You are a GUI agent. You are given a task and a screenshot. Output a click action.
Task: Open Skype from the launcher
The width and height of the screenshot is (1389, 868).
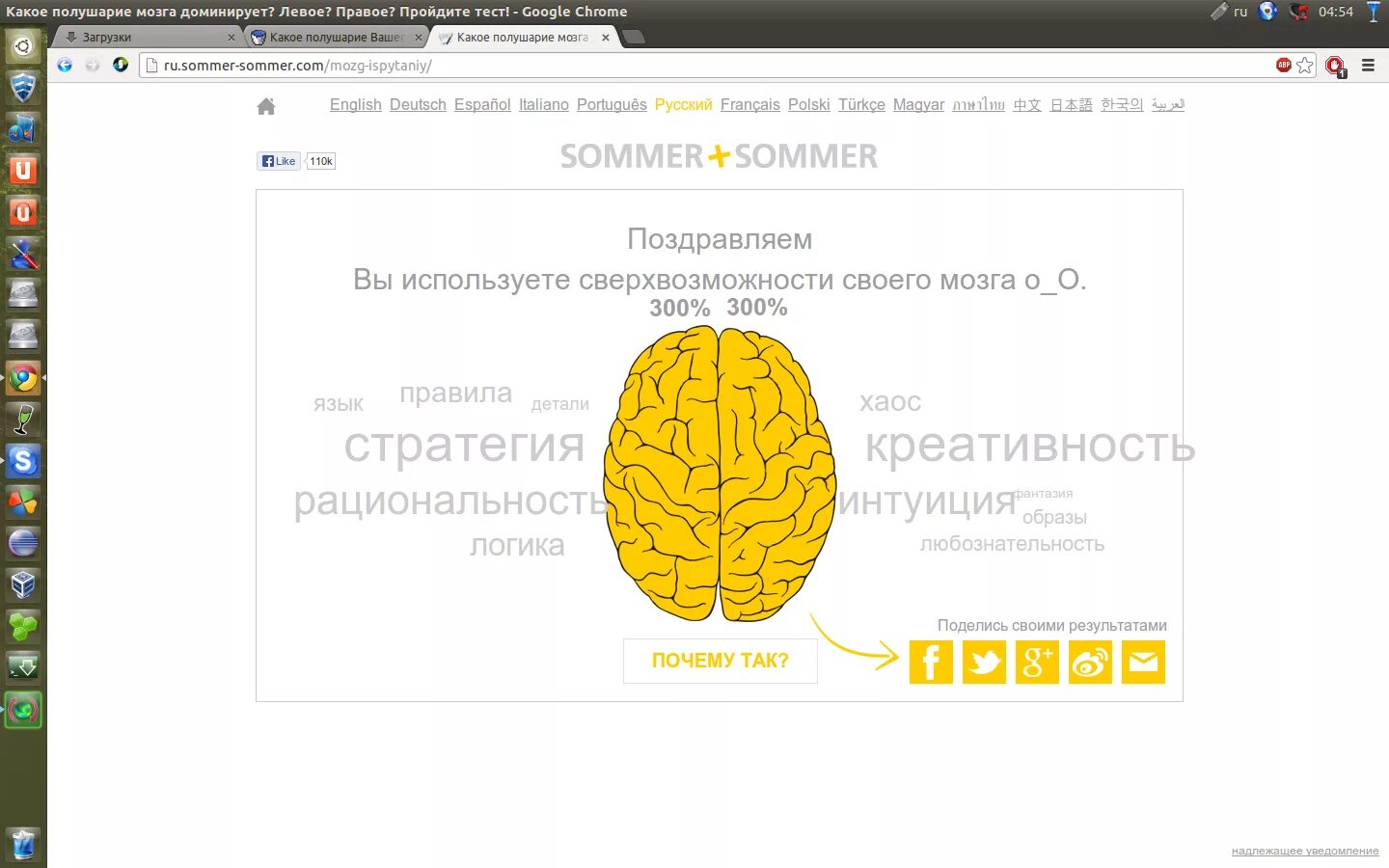(23, 461)
